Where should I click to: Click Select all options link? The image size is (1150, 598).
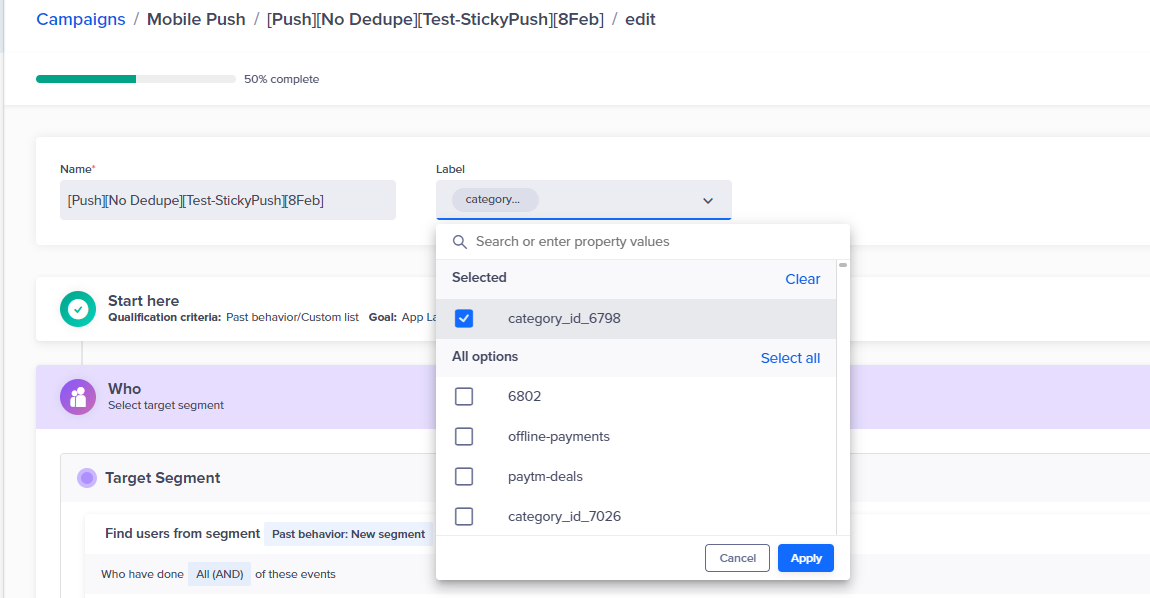(790, 358)
